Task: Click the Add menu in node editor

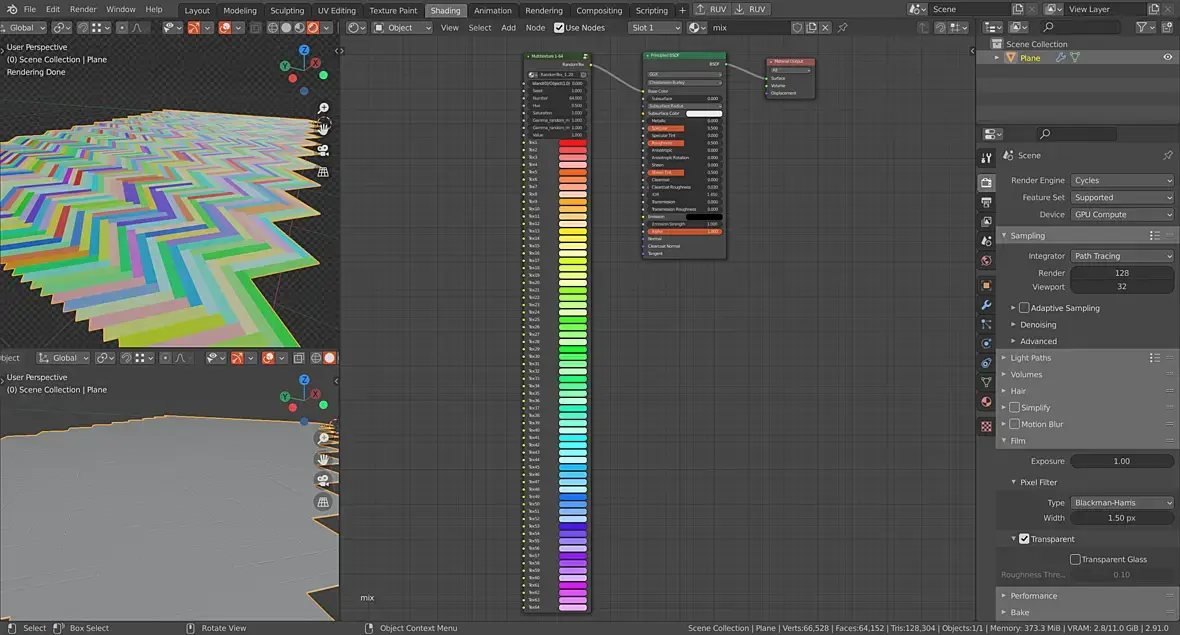Action: 509,28
